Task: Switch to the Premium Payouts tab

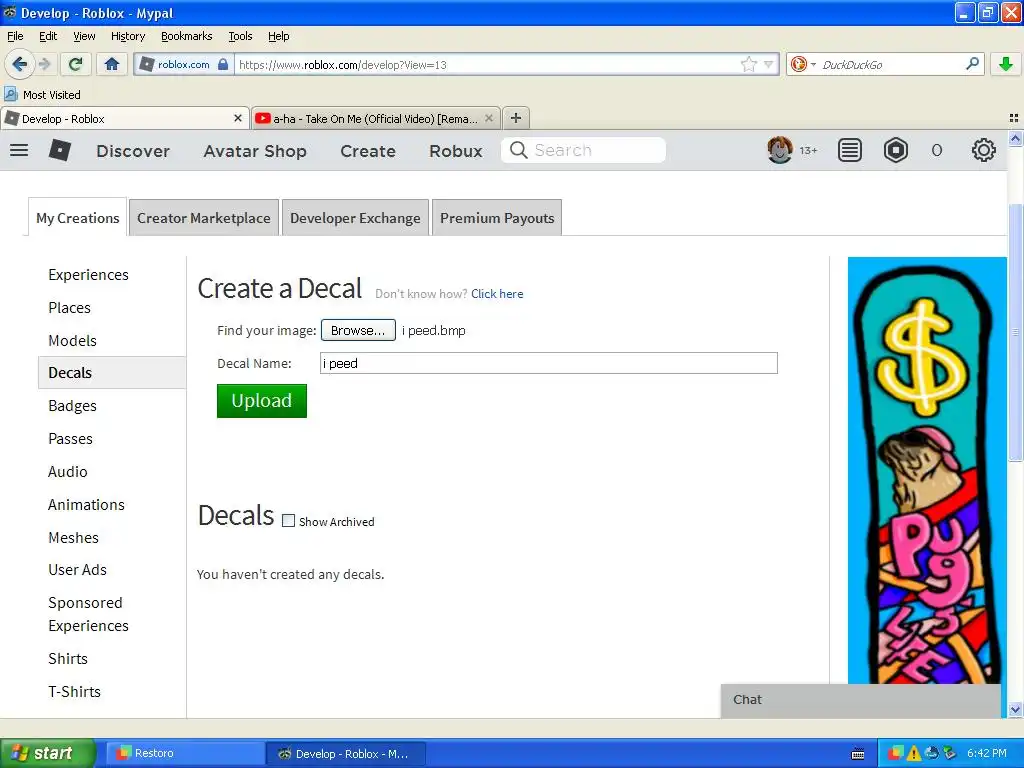Action: (x=497, y=218)
